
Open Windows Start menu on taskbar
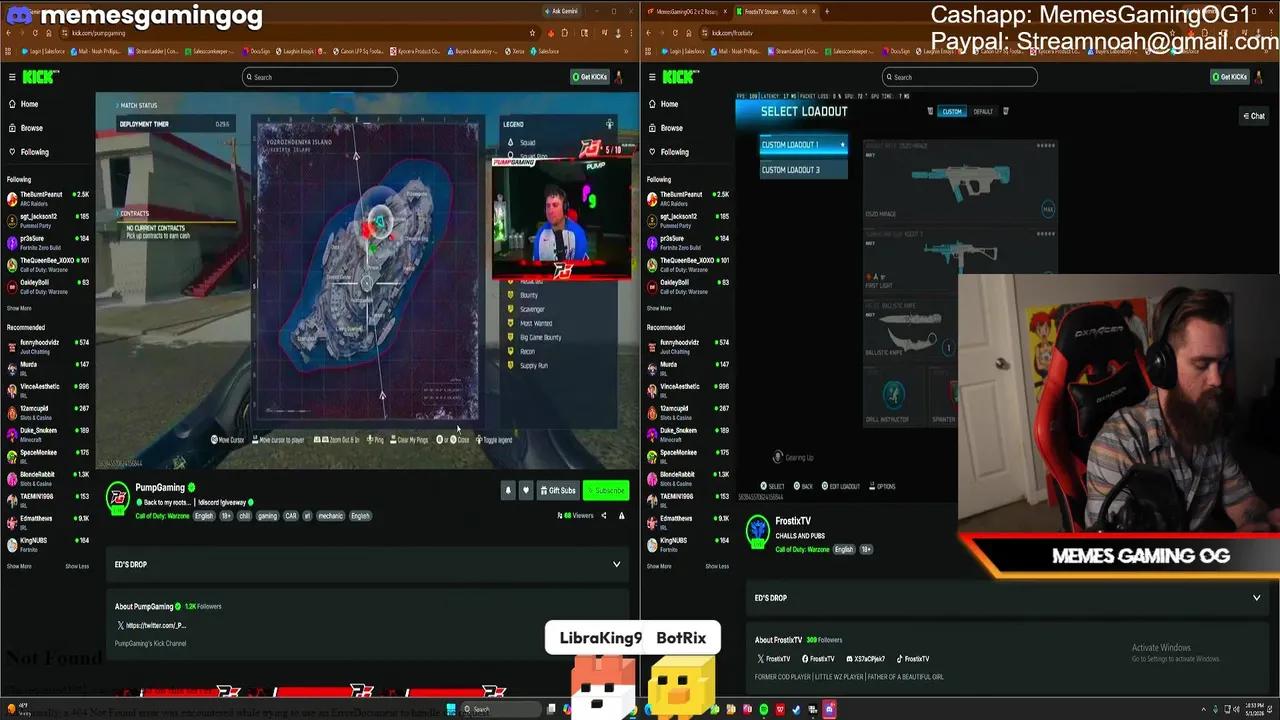click(x=453, y=709)
